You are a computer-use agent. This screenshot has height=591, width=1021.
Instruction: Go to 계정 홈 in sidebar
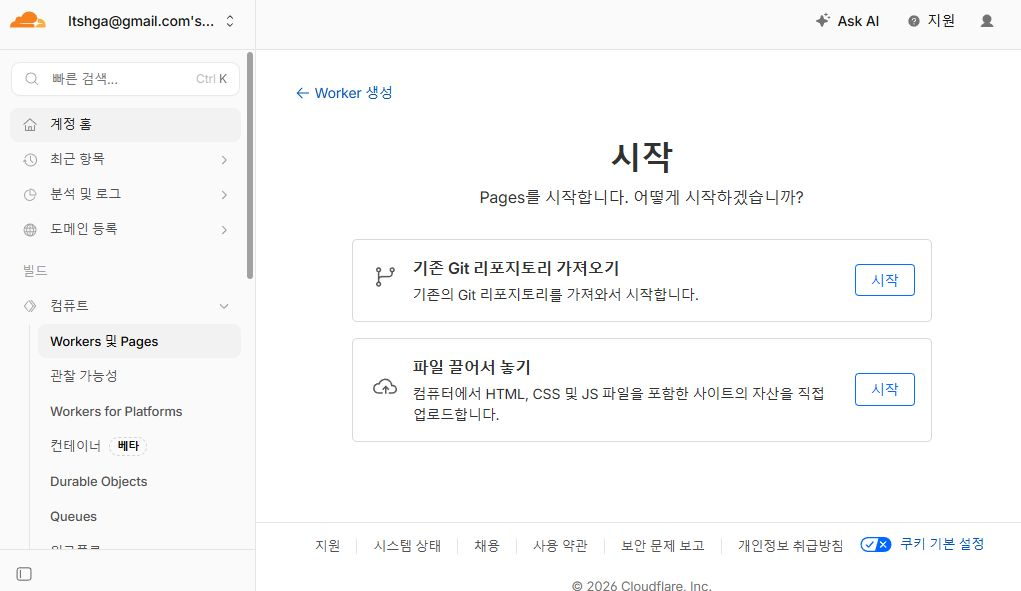point(126,124)
